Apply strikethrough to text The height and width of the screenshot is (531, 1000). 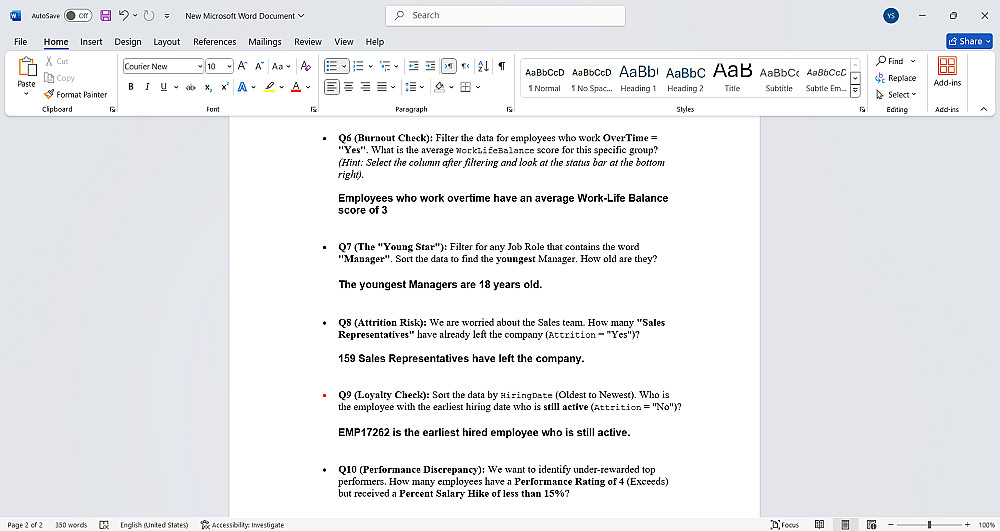[x=191, y=87]
